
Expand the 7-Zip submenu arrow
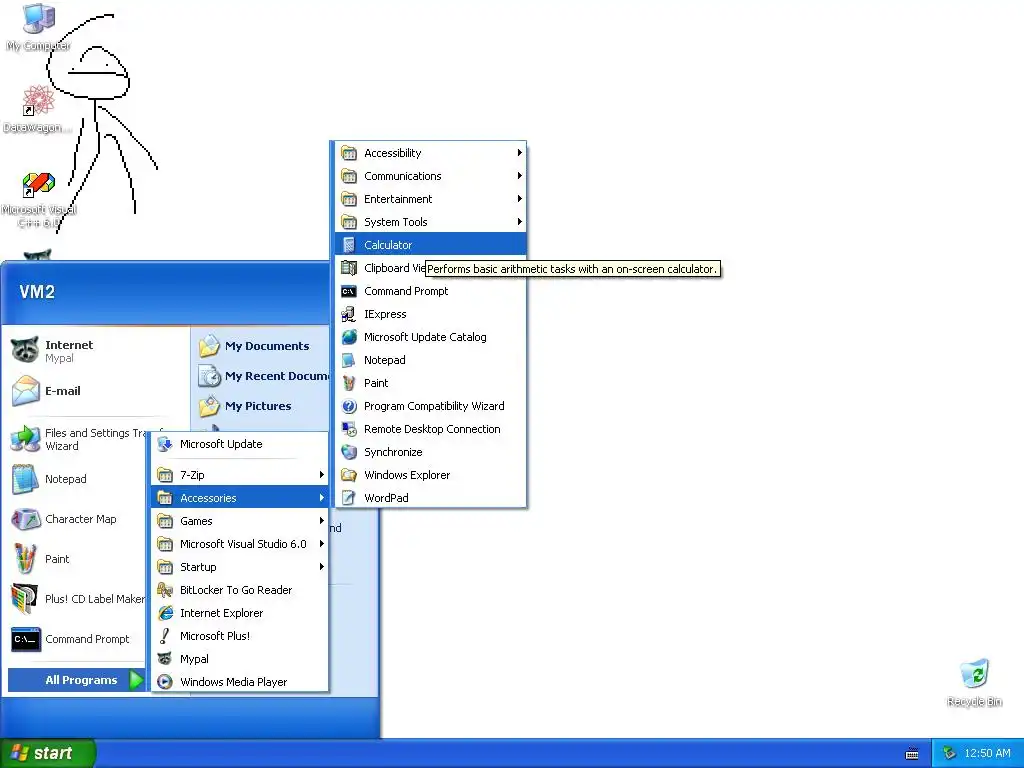[321, 475]
